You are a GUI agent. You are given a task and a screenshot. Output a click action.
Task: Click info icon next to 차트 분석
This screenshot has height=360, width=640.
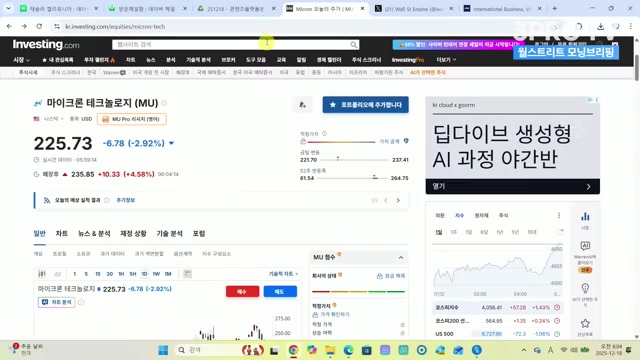pyautogui.click(x=81, y=302)
